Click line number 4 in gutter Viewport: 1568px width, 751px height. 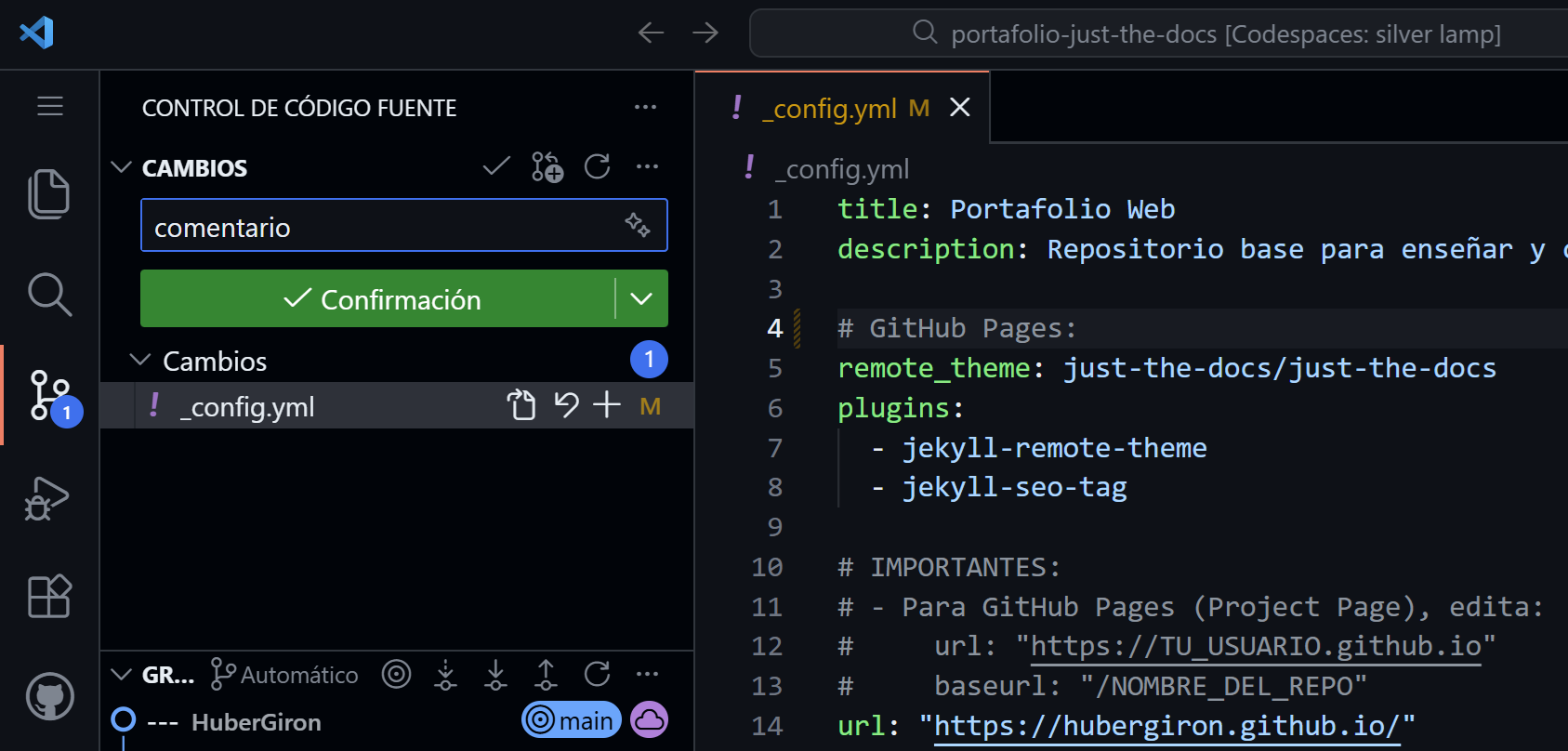[775, 328]
